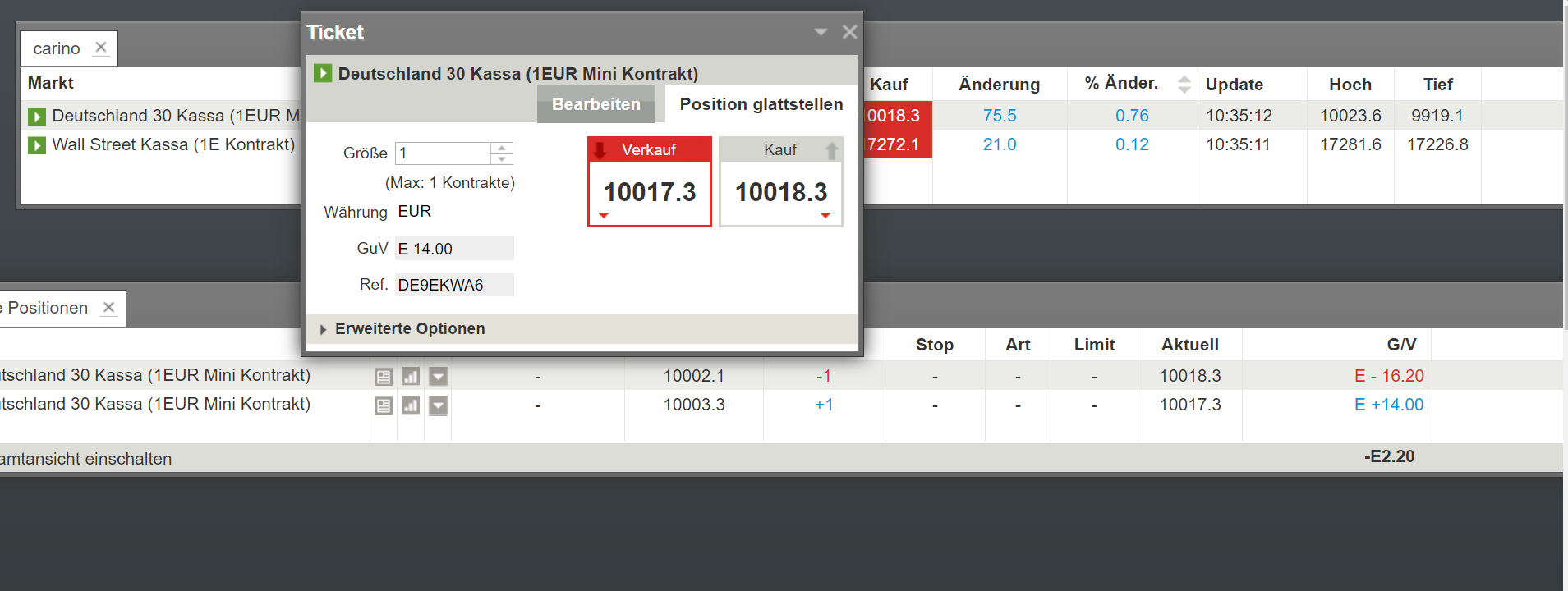Click the G/V column header in positions
This screenshot has height=591, width=1568.
[x=1401, y=345]
